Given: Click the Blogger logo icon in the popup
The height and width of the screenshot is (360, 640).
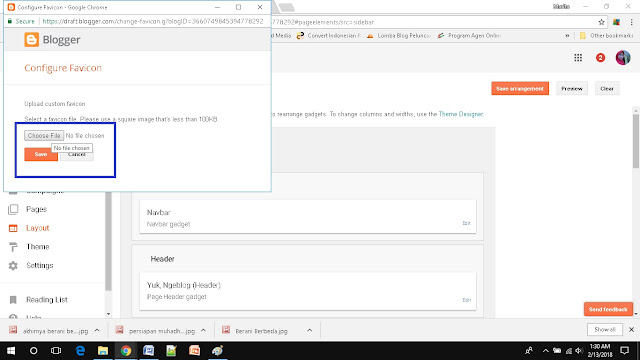Looking at the screenshot, I should [x=32, y=40].
